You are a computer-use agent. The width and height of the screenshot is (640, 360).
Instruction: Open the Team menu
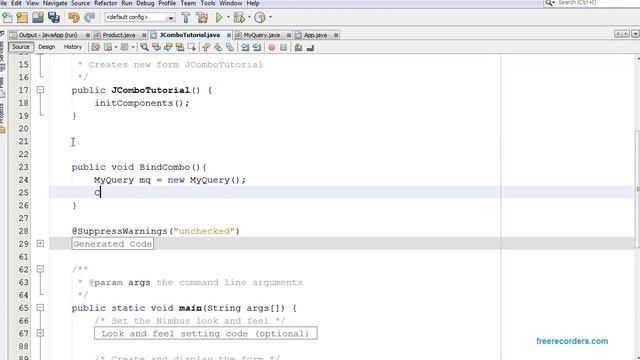188,3
